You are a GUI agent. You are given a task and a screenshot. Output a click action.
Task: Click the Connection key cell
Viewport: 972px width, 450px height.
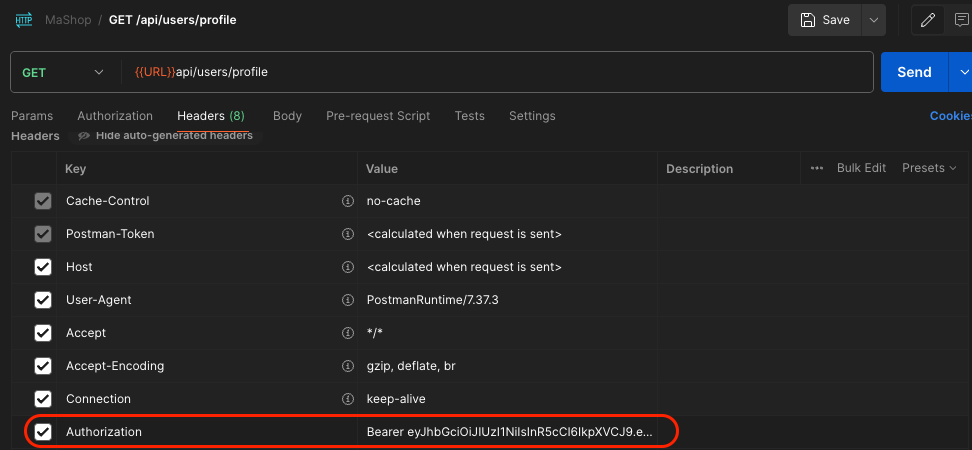(x=207, y=399)
